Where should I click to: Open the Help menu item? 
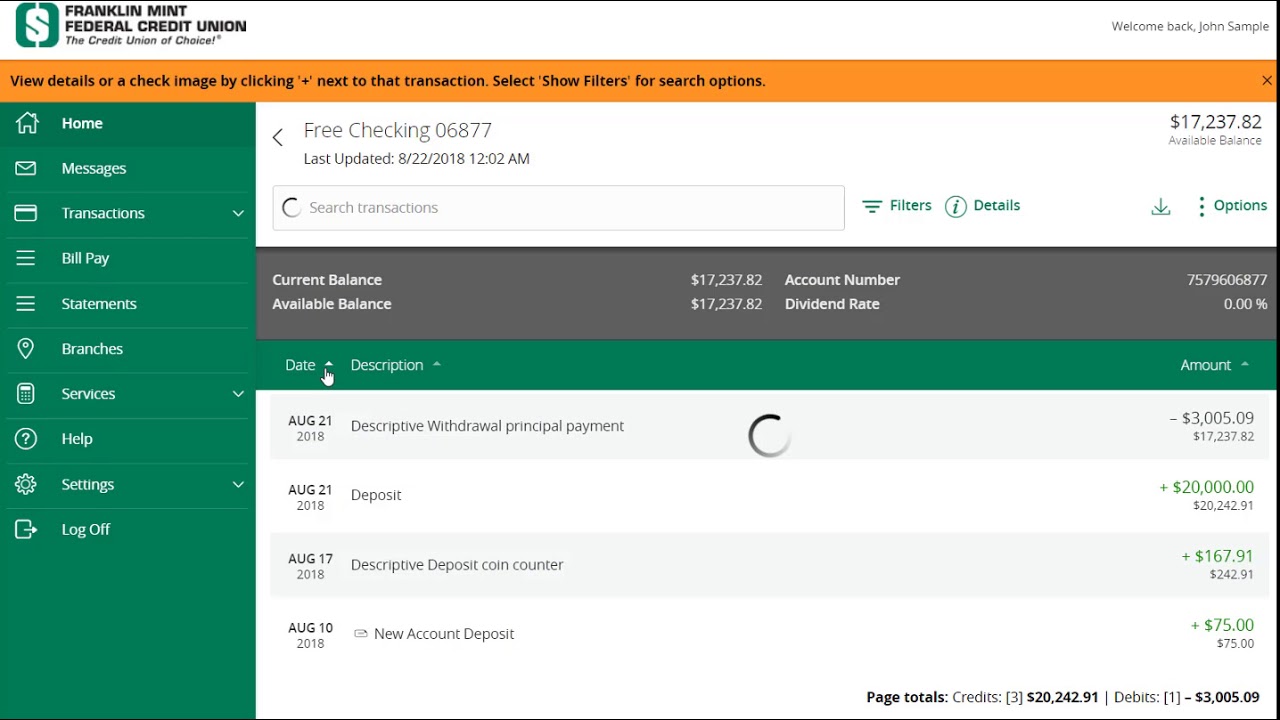point(128,439)
